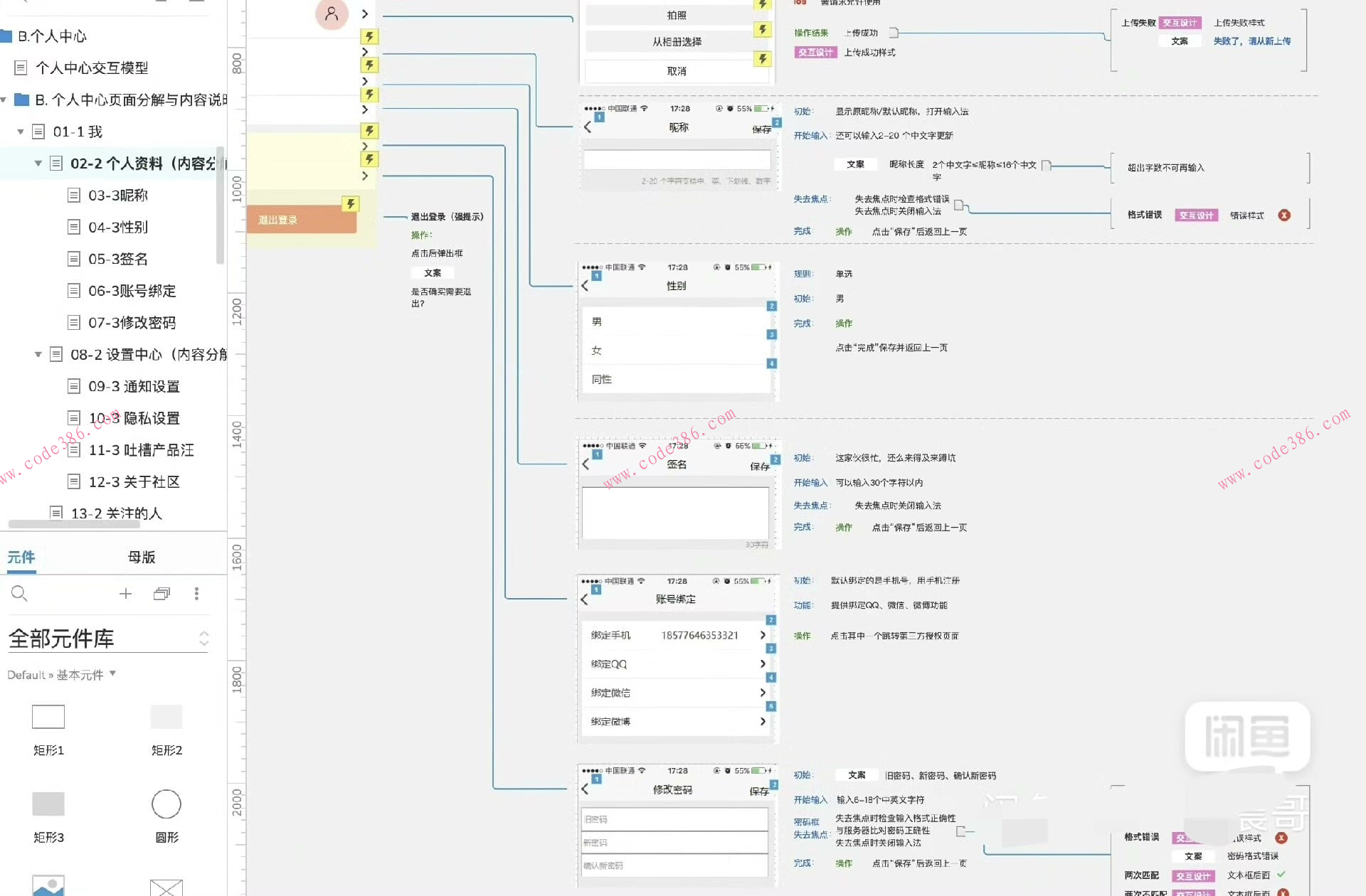The width and height of the screenshot is (1366, 896).
Task: Open the three-dot library options menu
Action: tap(196, 593)
